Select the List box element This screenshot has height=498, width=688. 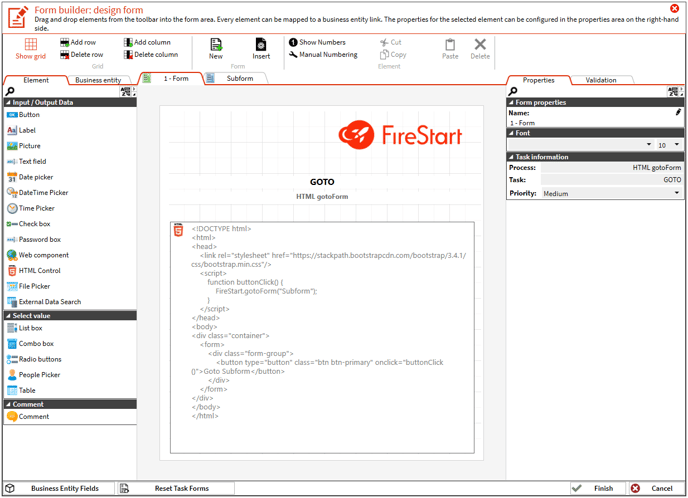[25, 328]
